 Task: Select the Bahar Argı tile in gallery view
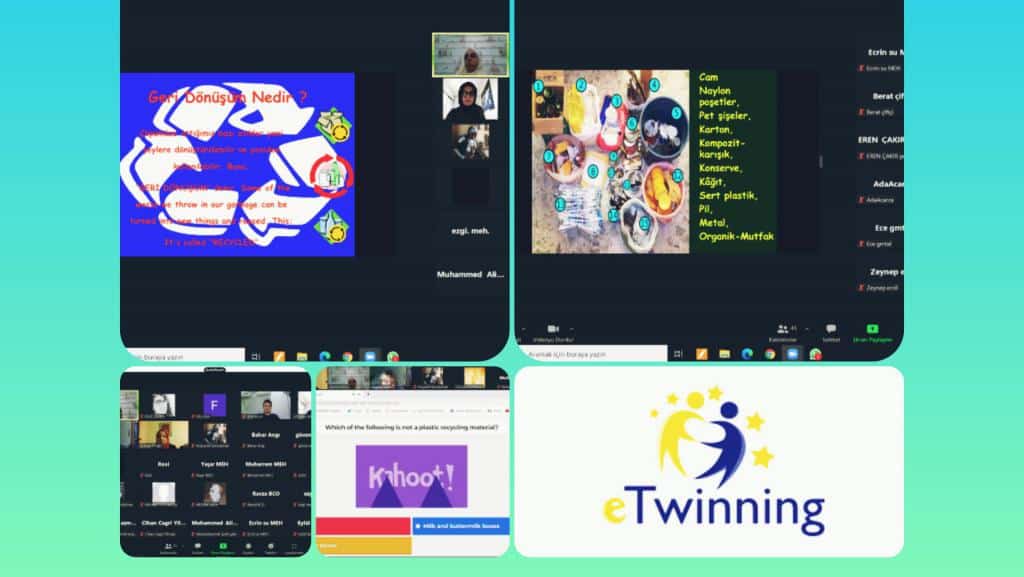(x=265, y=435)
